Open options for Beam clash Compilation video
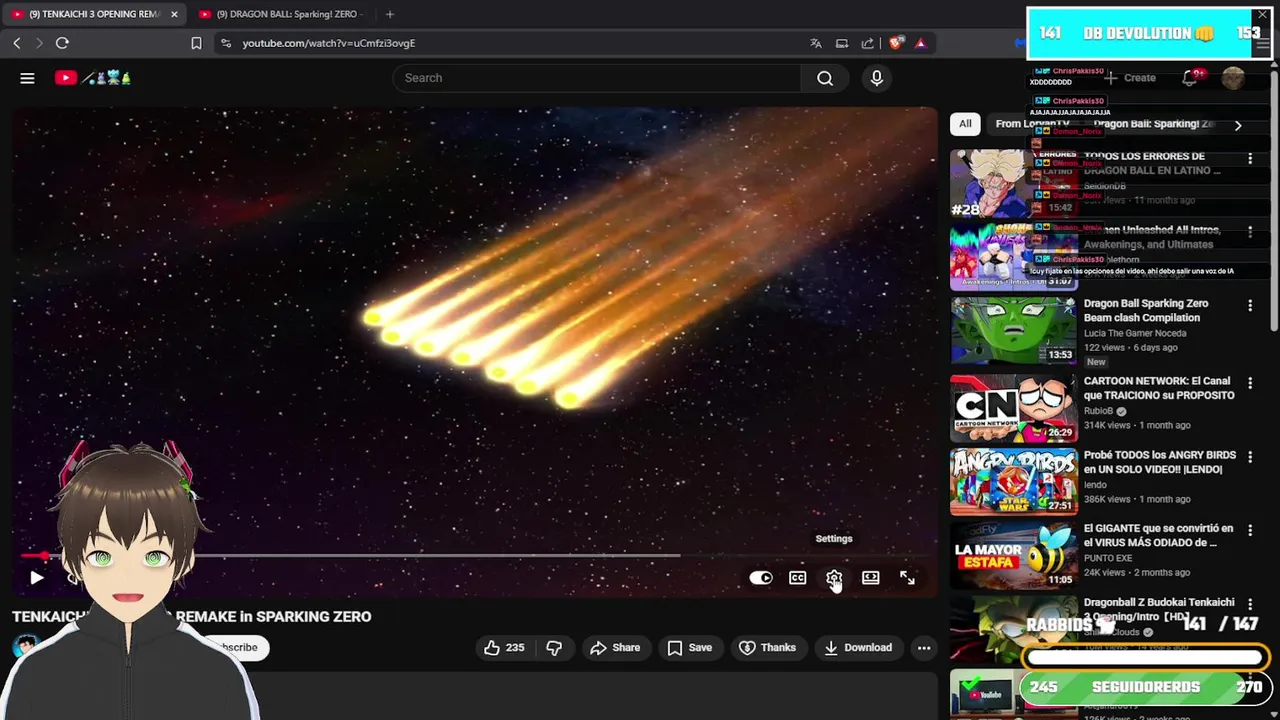Screen dimensions: 1280x720 (x=1250, y=306)
